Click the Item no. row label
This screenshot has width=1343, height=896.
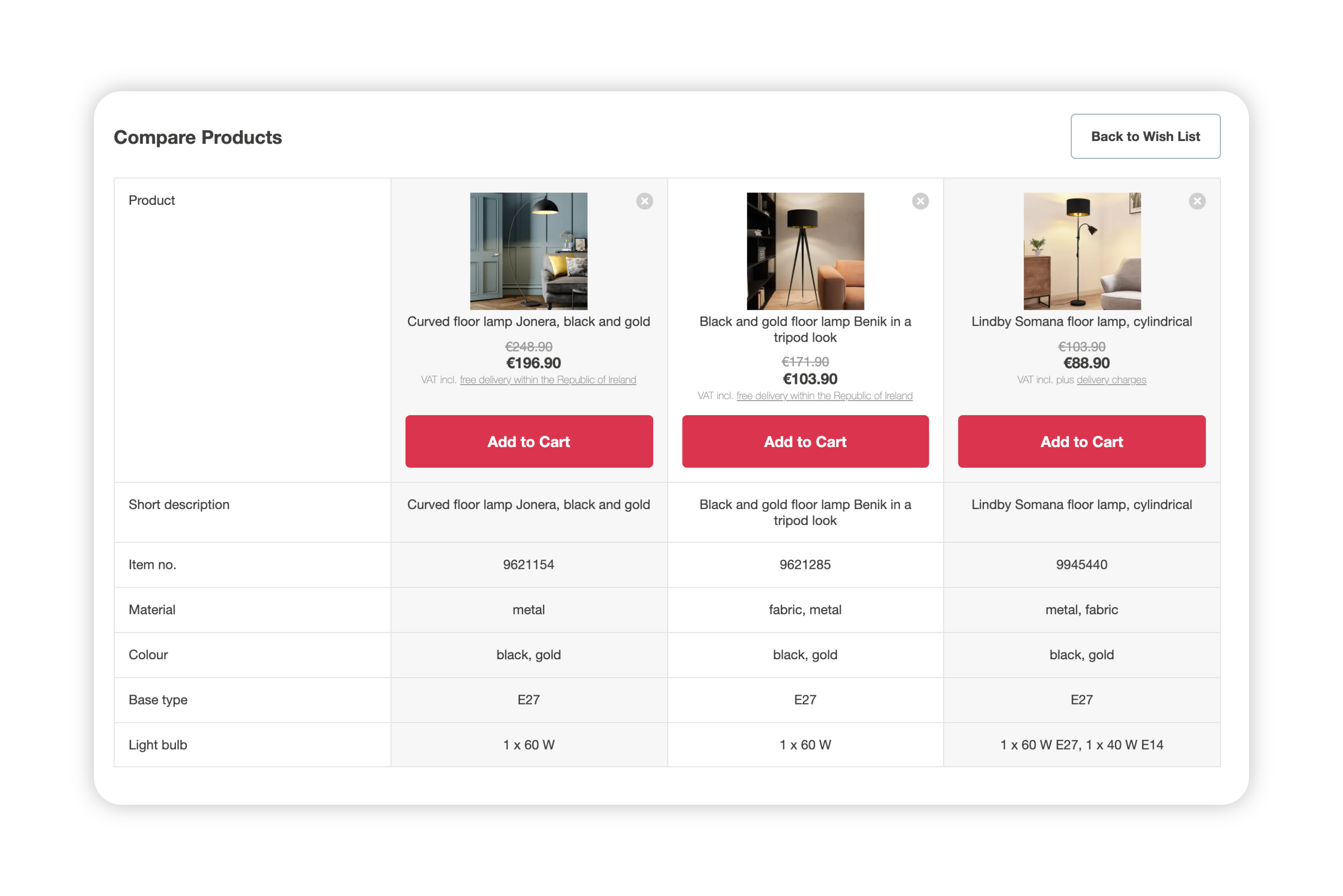152,565
